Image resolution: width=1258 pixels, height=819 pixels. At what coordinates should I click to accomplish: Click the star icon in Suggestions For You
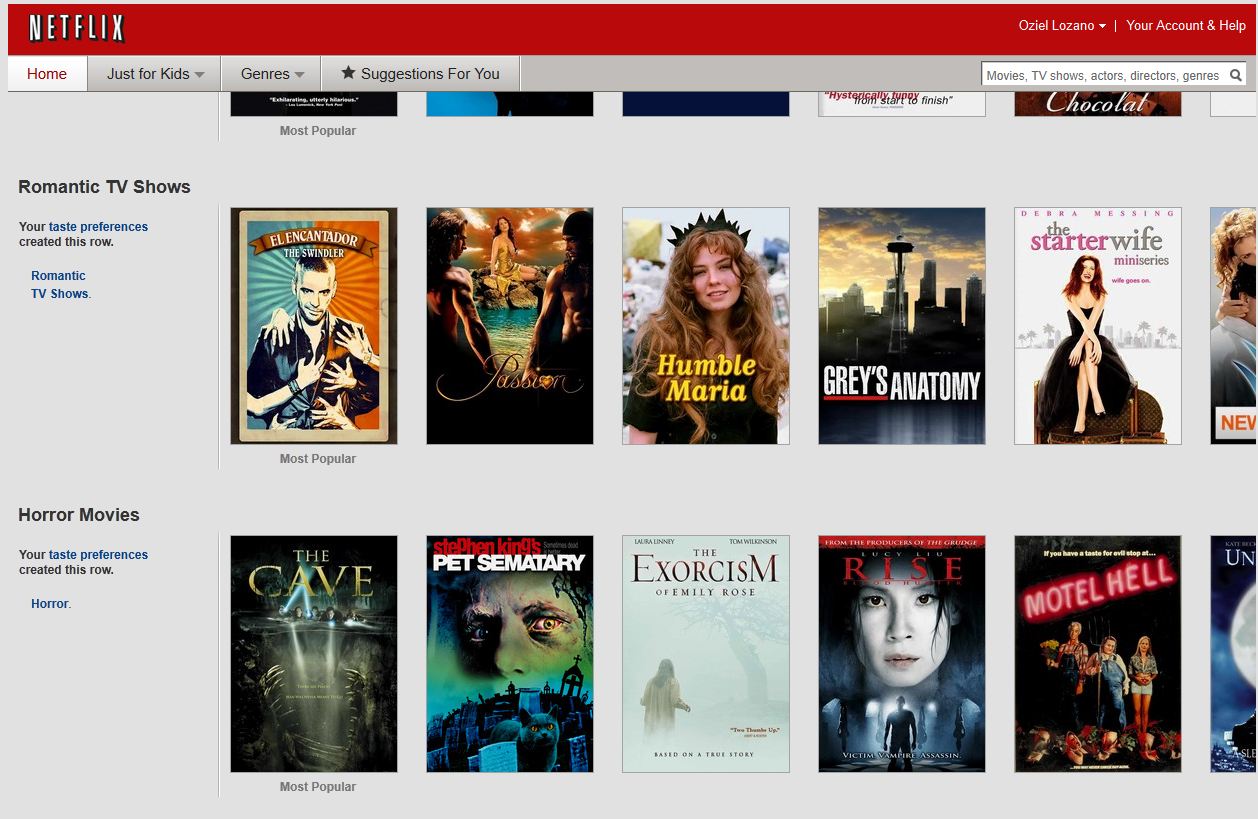click(348, 73)
